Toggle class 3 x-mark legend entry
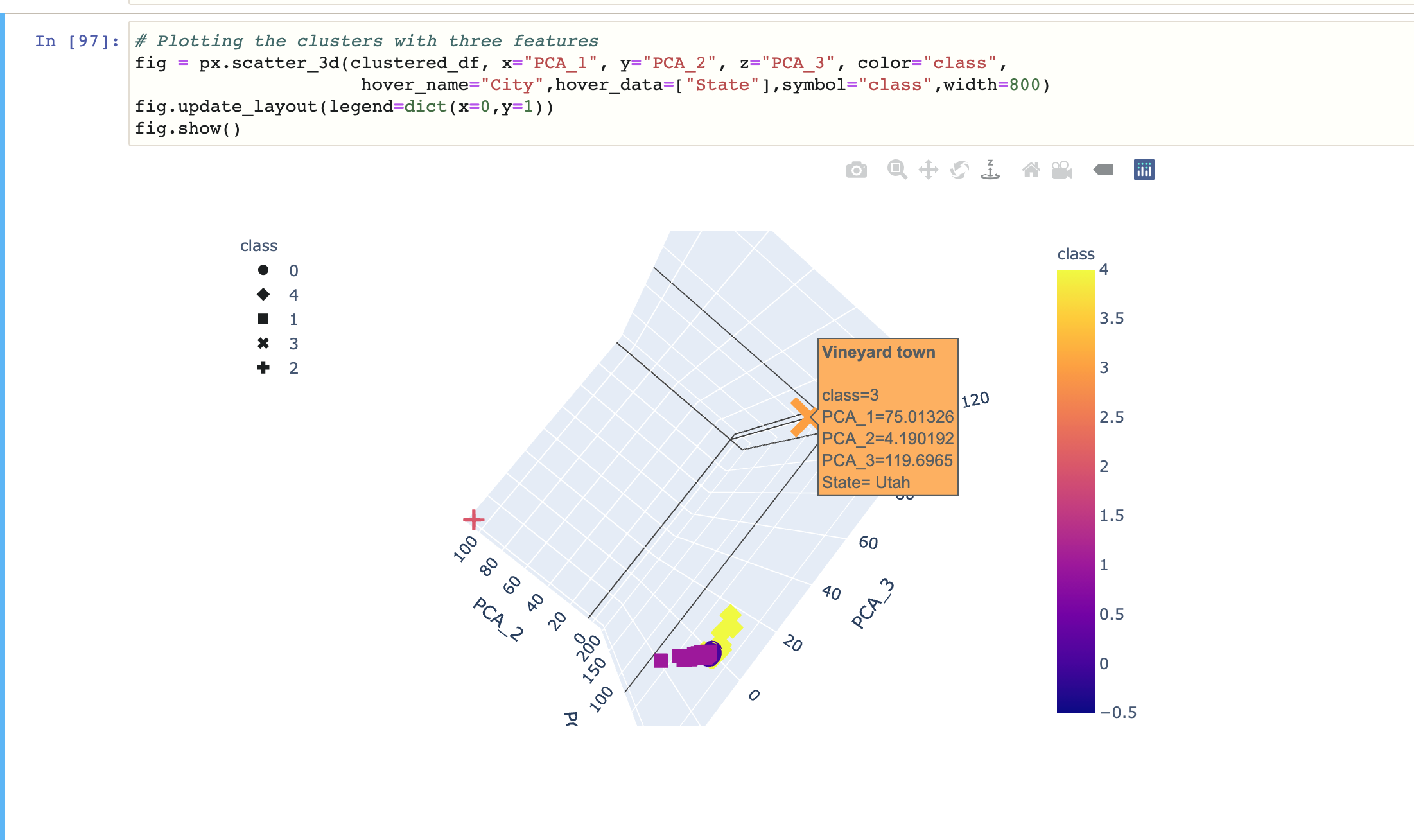The width and height of the screenshot is (1414, 840). 277,344
